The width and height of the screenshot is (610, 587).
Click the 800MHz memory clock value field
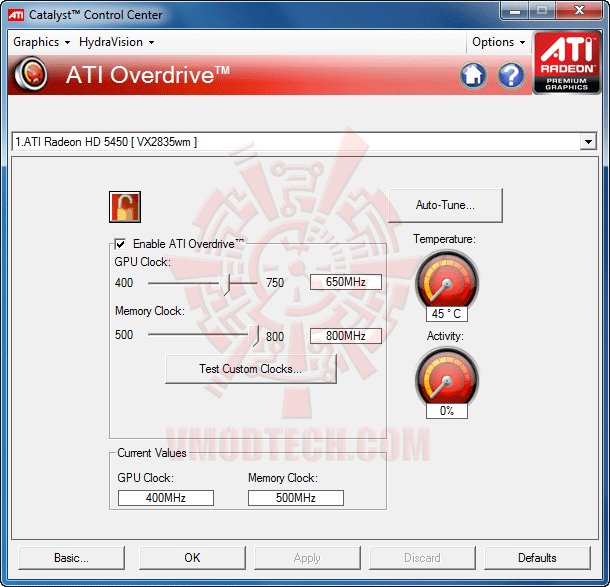pos(345,336)
